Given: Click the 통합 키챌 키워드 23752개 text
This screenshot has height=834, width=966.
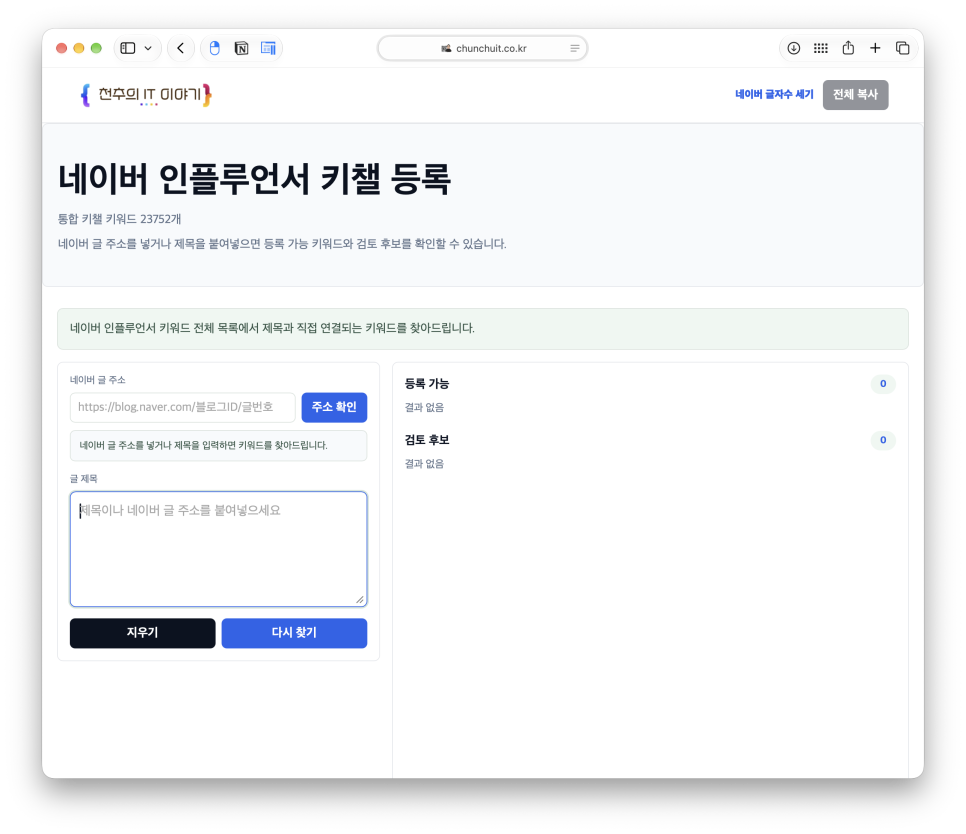Looking at the screenshot, I should tap(120, 219).
